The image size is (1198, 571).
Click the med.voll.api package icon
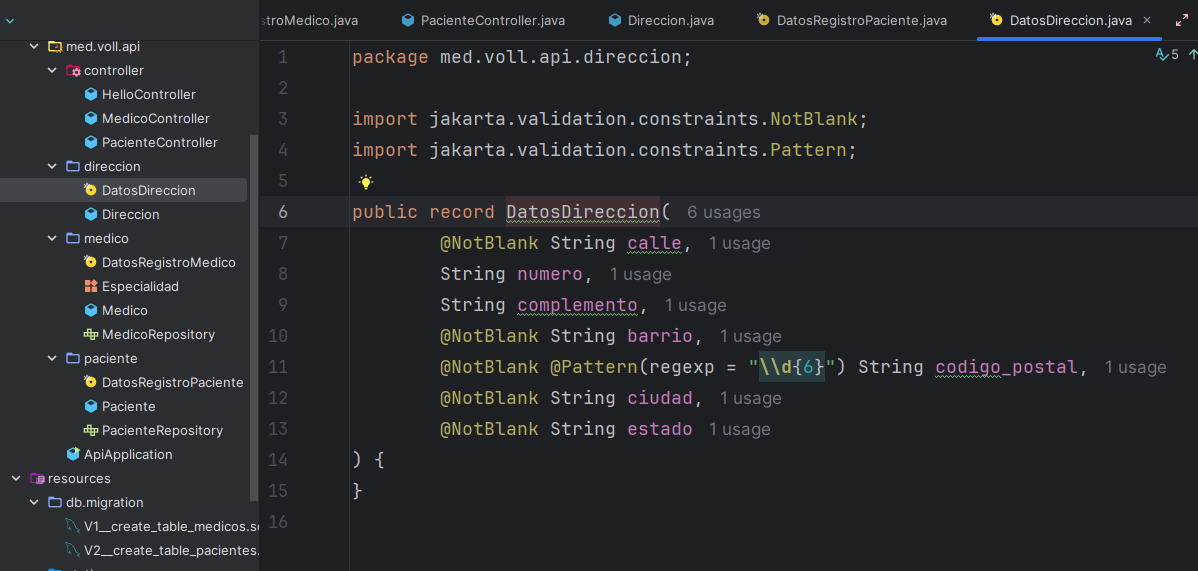click(x=55, y=47)
